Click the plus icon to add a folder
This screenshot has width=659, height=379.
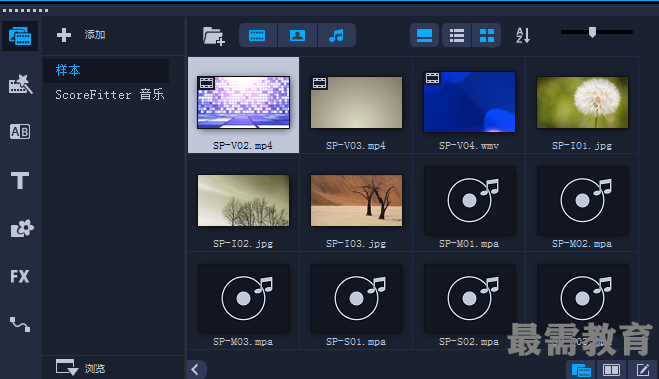pos(64,35)
